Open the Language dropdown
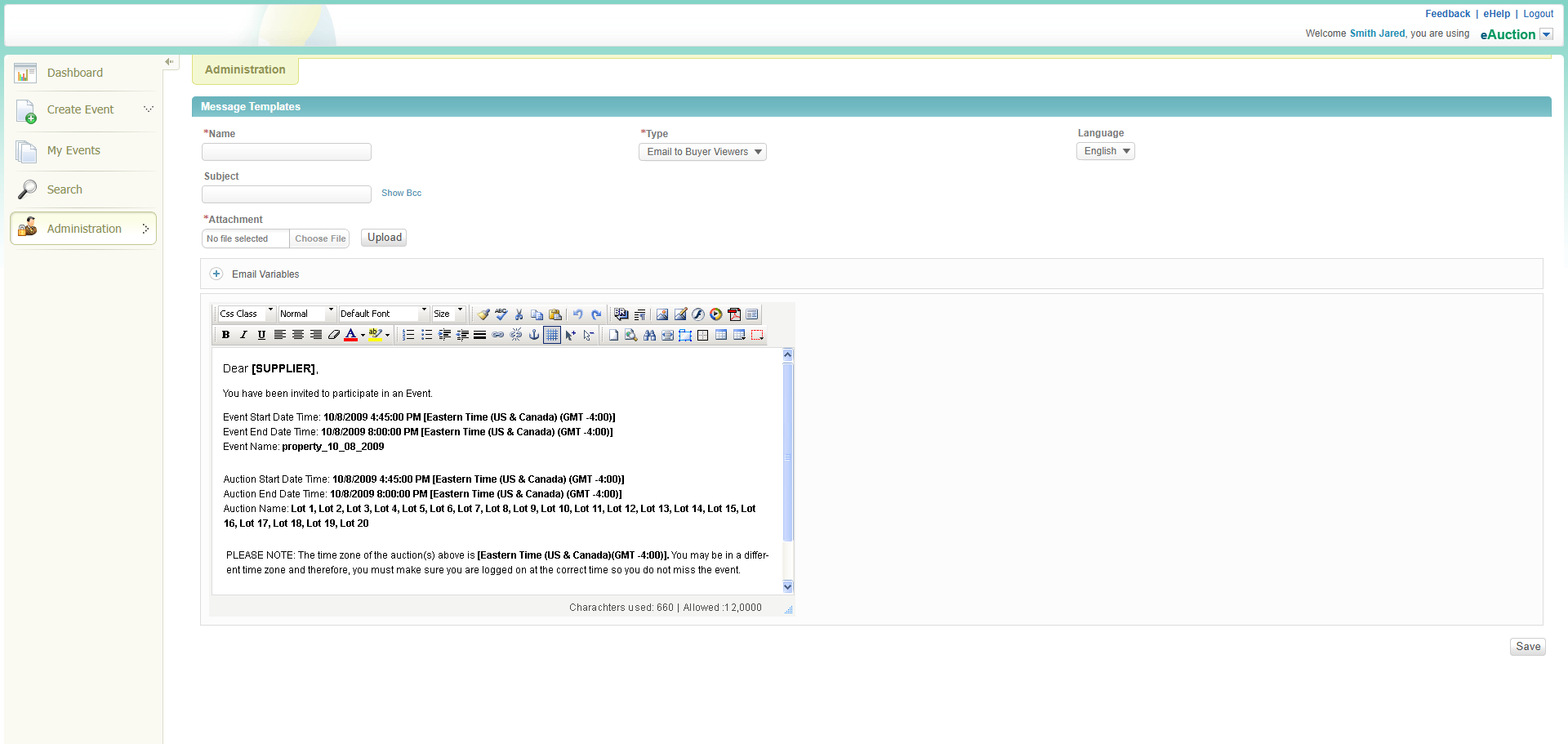The width and height of the screenshot is (1568, 744). point(1105,151)
